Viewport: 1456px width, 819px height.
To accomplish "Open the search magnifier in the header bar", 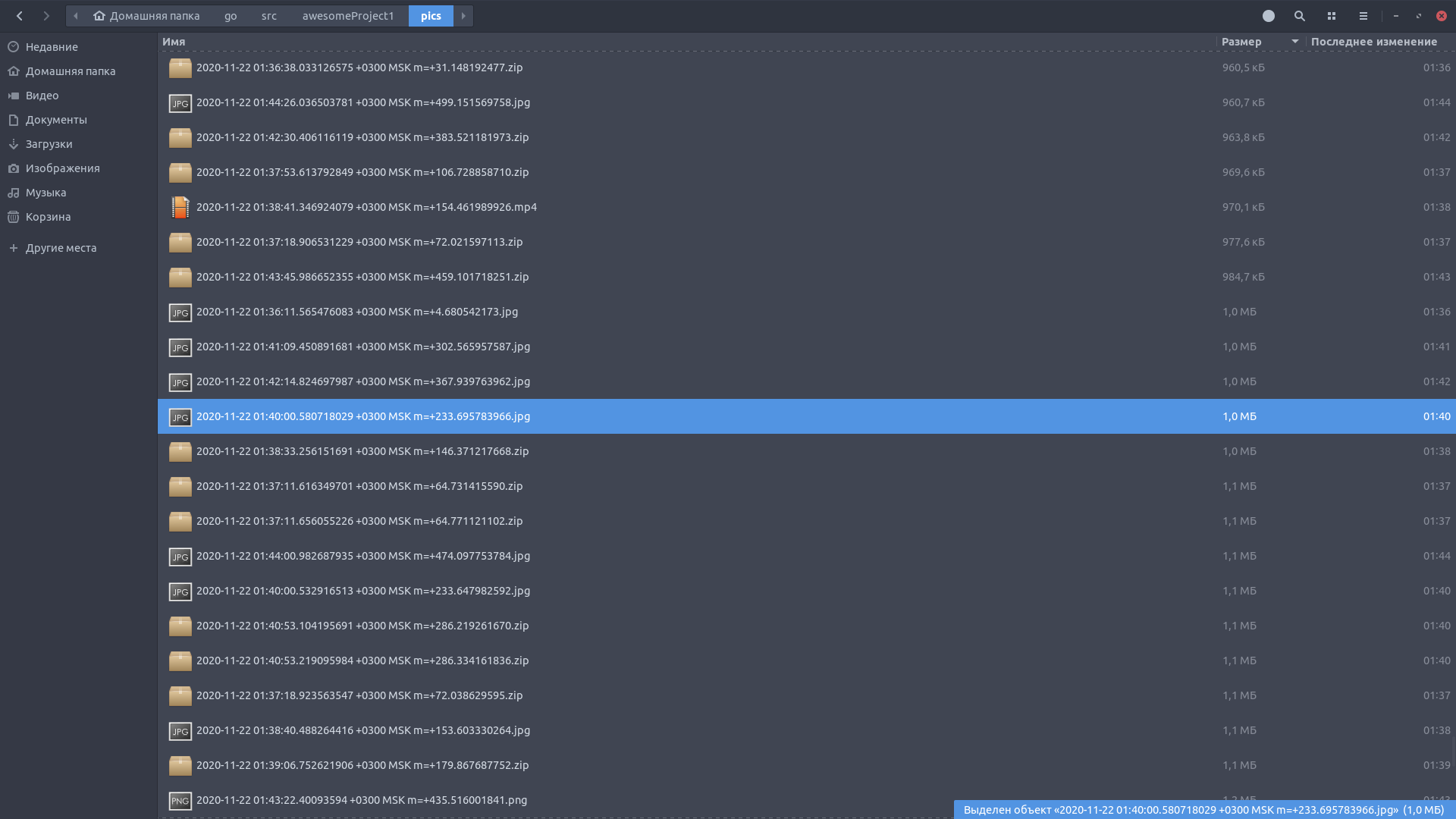I will [x=1299, y=16].
